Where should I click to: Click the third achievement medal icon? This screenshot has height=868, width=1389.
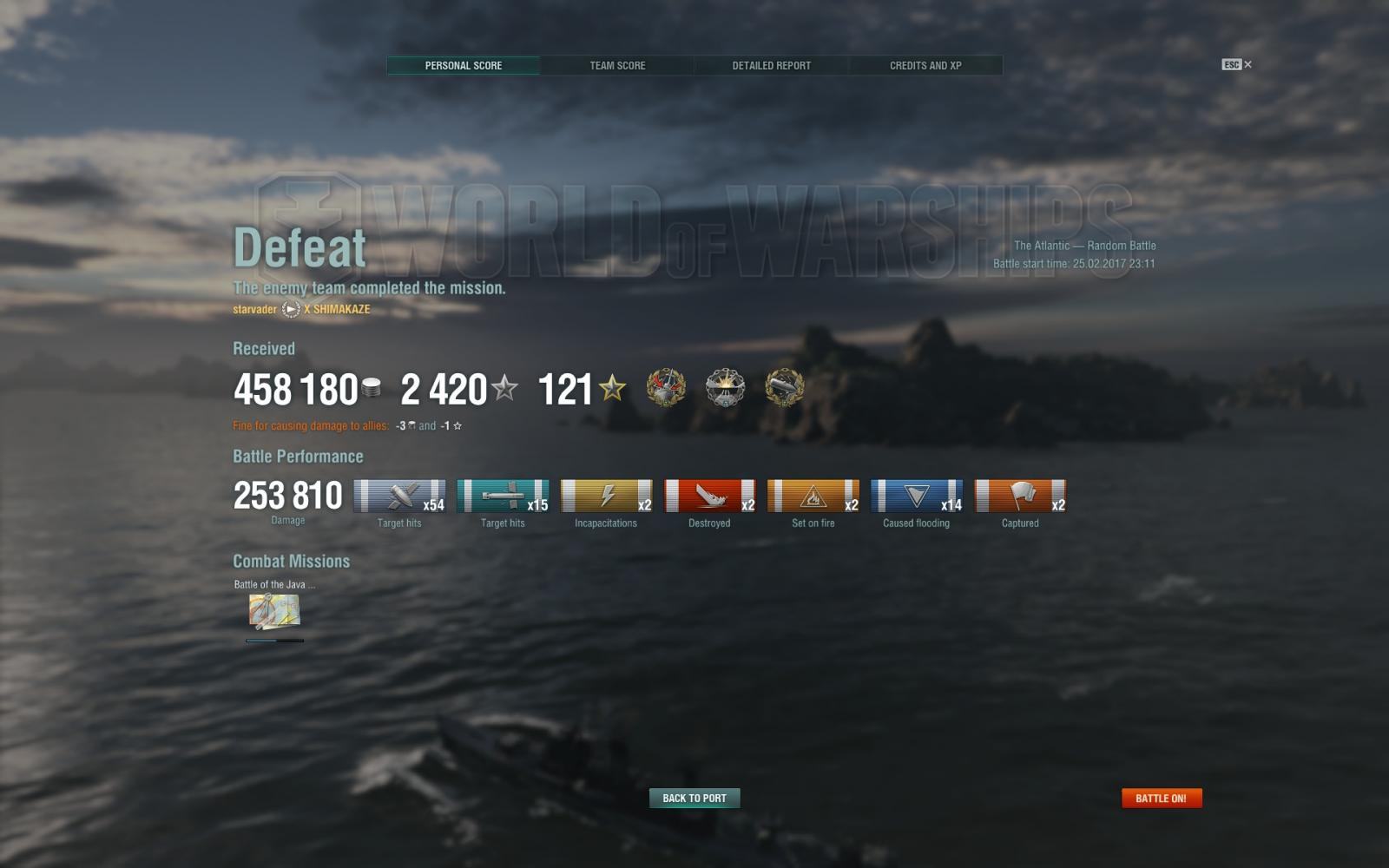[784, 388]
